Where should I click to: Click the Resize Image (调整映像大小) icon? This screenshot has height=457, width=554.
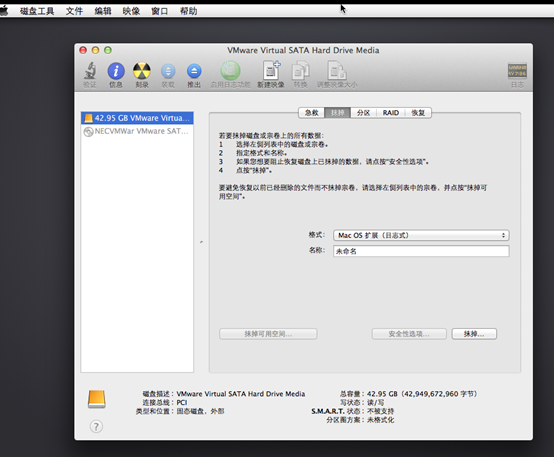[337, 71]
